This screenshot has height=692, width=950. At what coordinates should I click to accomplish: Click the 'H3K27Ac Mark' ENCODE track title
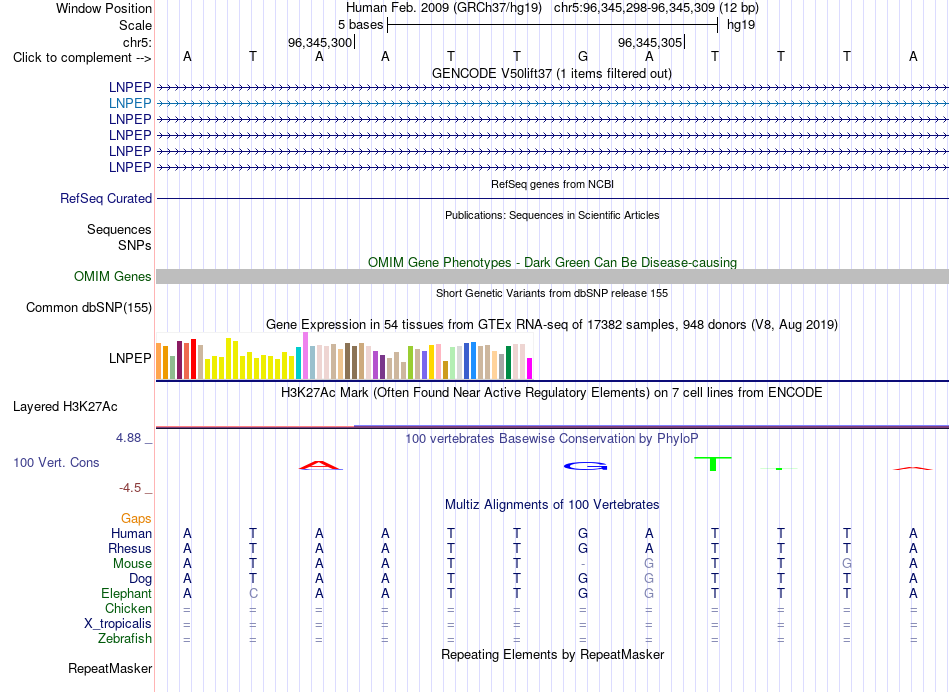pos(552,393)
